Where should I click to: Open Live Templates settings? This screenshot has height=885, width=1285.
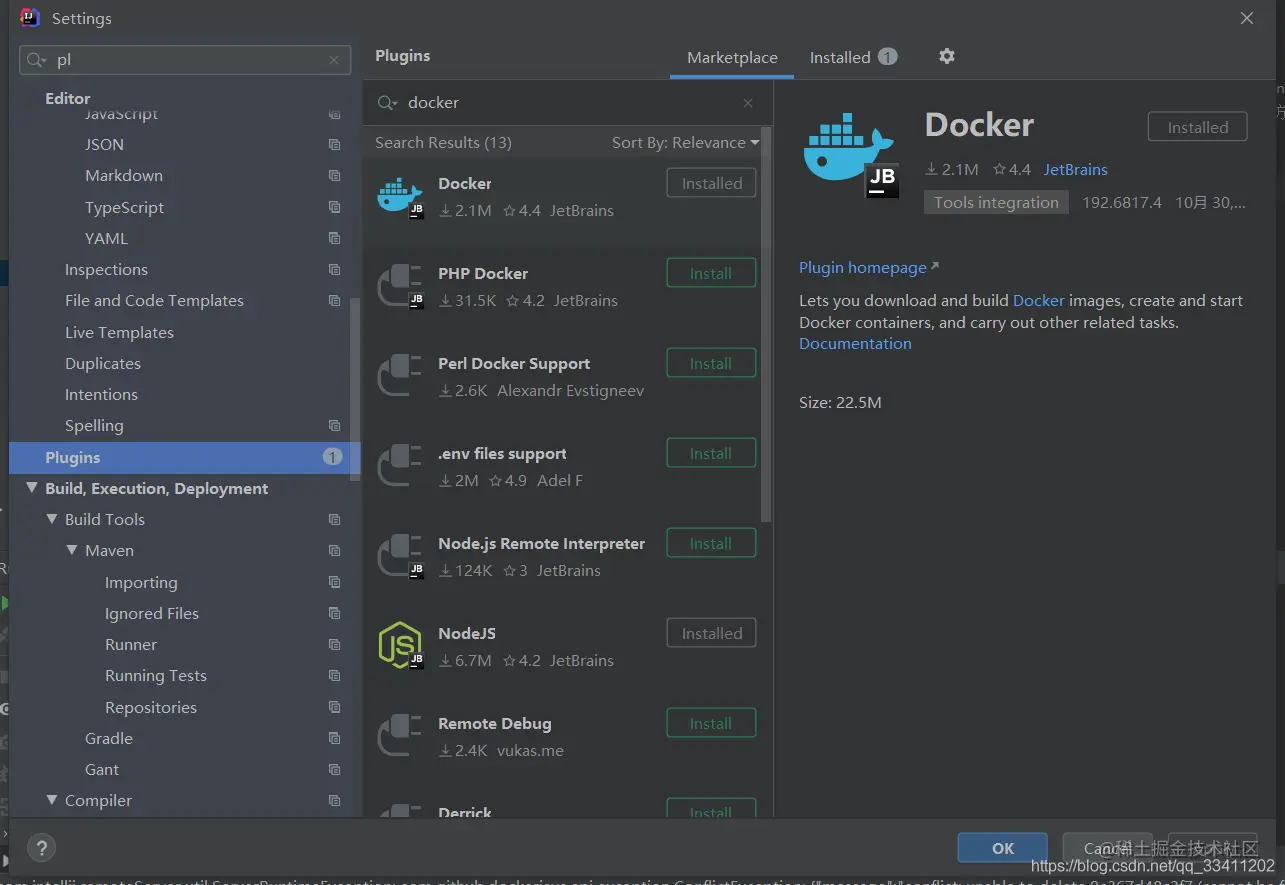click(x=119, y=332)
